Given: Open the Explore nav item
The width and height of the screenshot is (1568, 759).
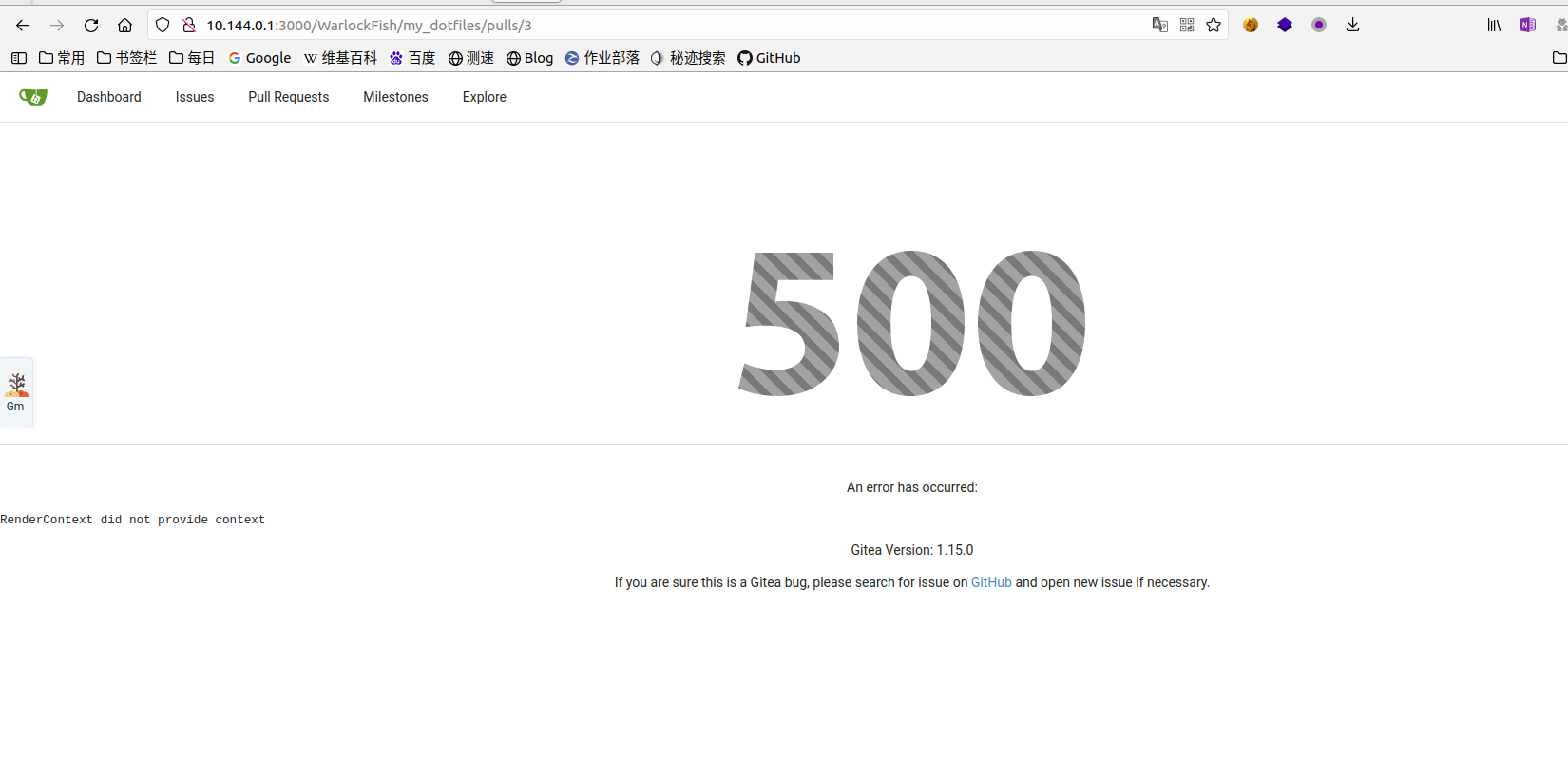Looking at the screenshot, I should (x=485, y=97).
